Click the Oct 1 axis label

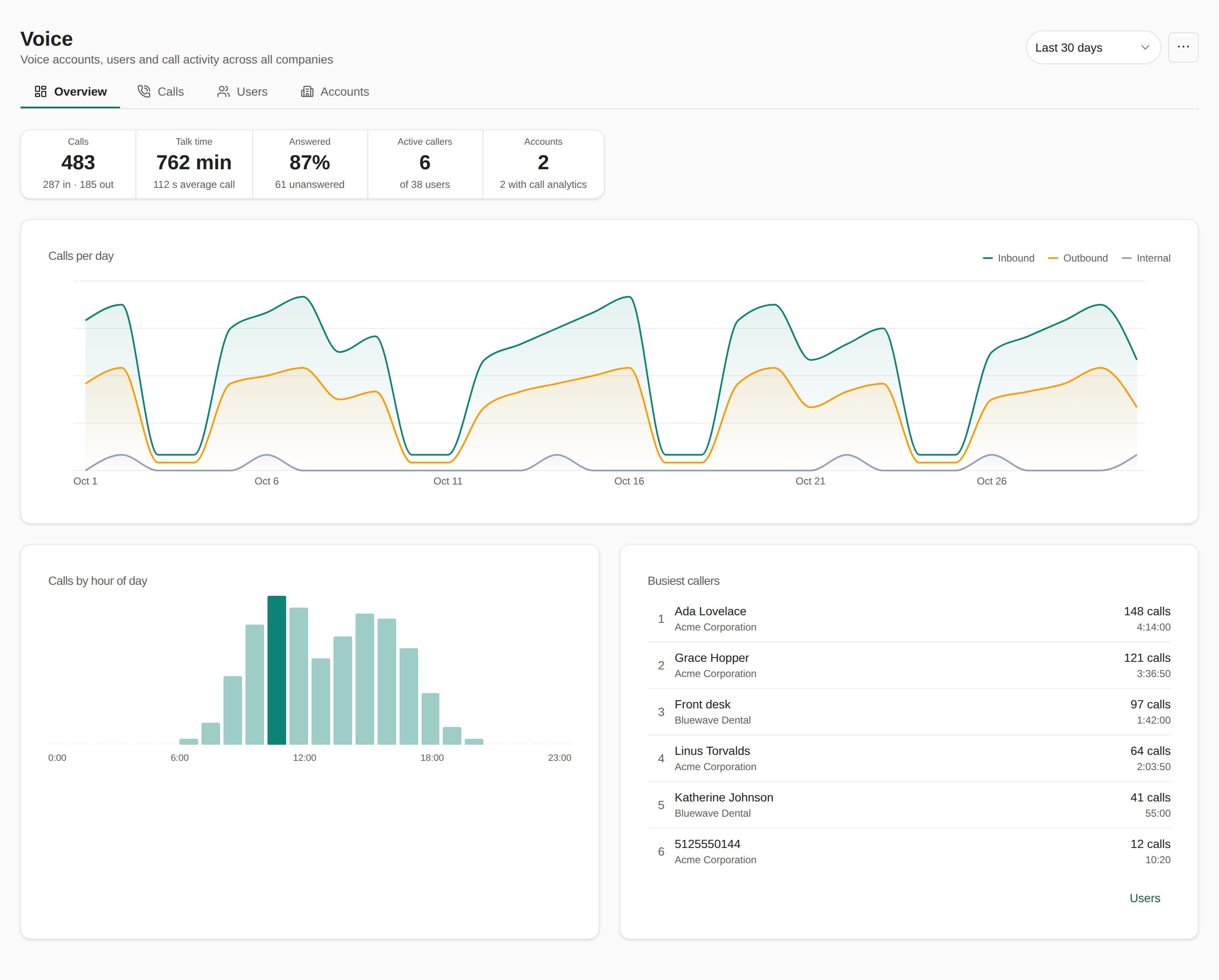[85, 481]
